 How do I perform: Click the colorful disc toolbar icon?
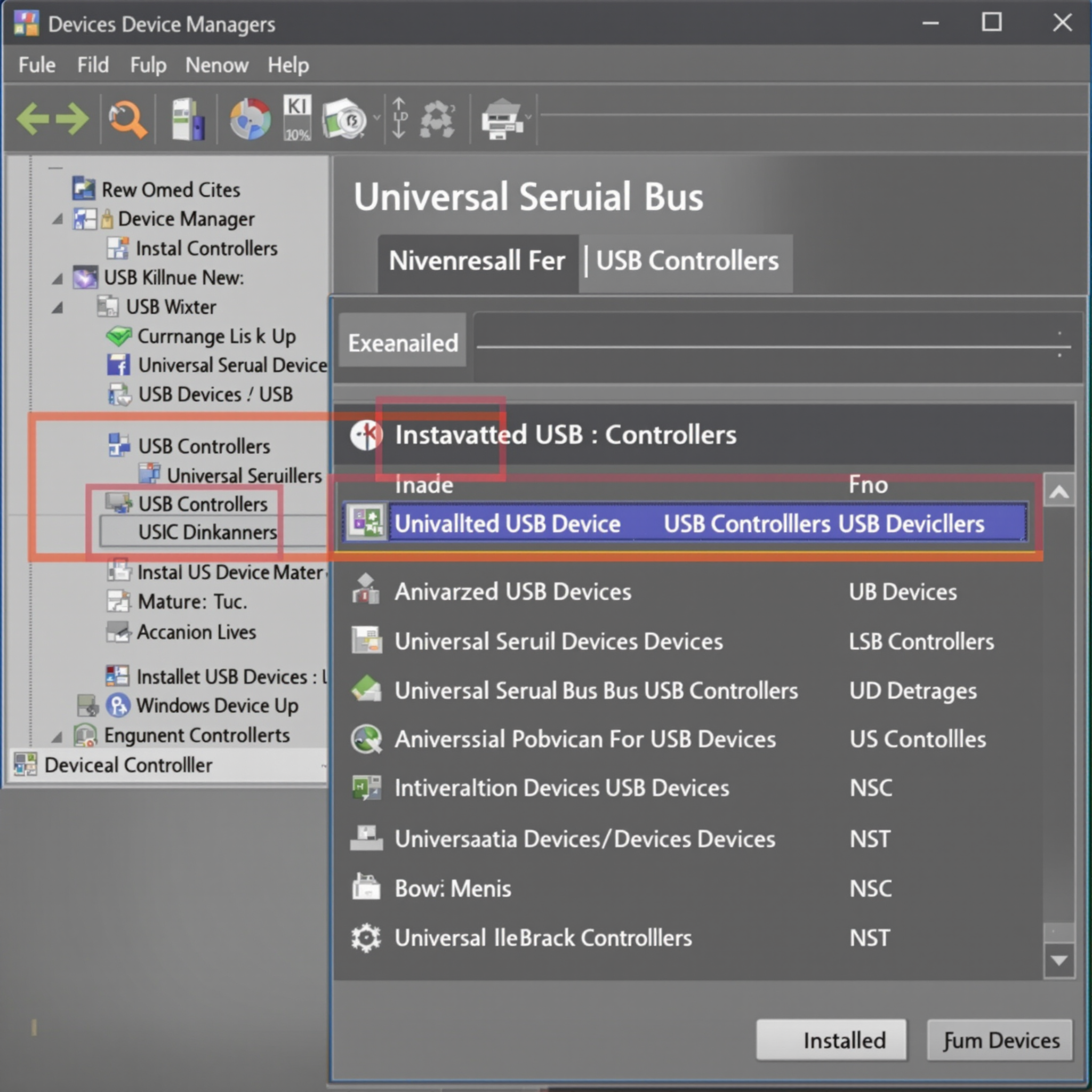(251, 119)
